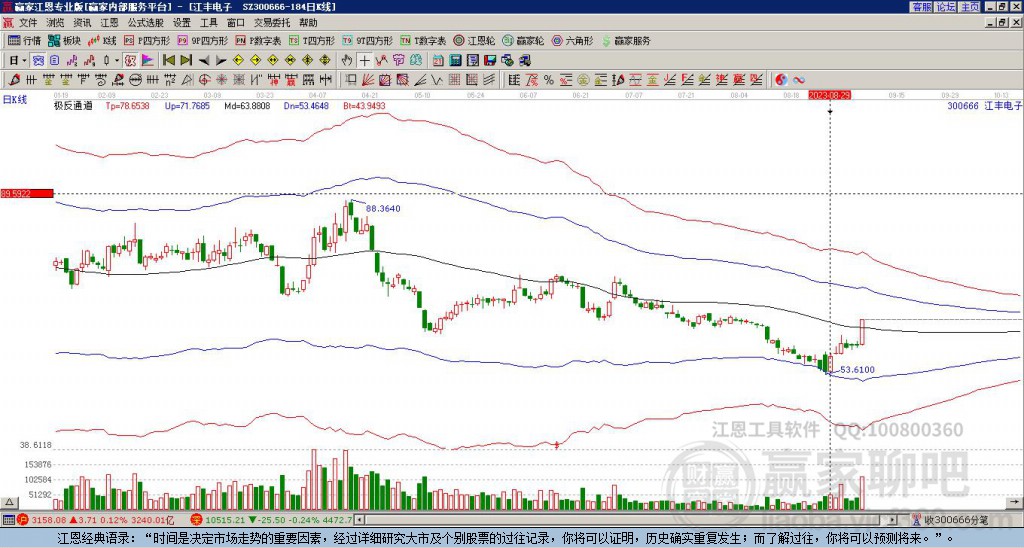This screenshot has height=548, width=1024.
Task: Click the up-triangle button beside volume panel
Action: click(x=9, y=502)
